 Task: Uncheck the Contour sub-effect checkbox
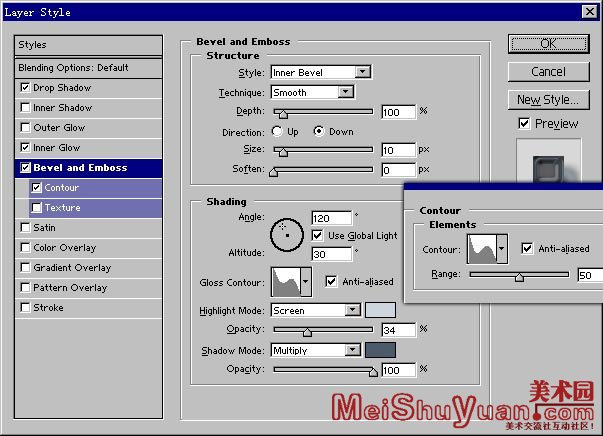click(x=37, y=188)
